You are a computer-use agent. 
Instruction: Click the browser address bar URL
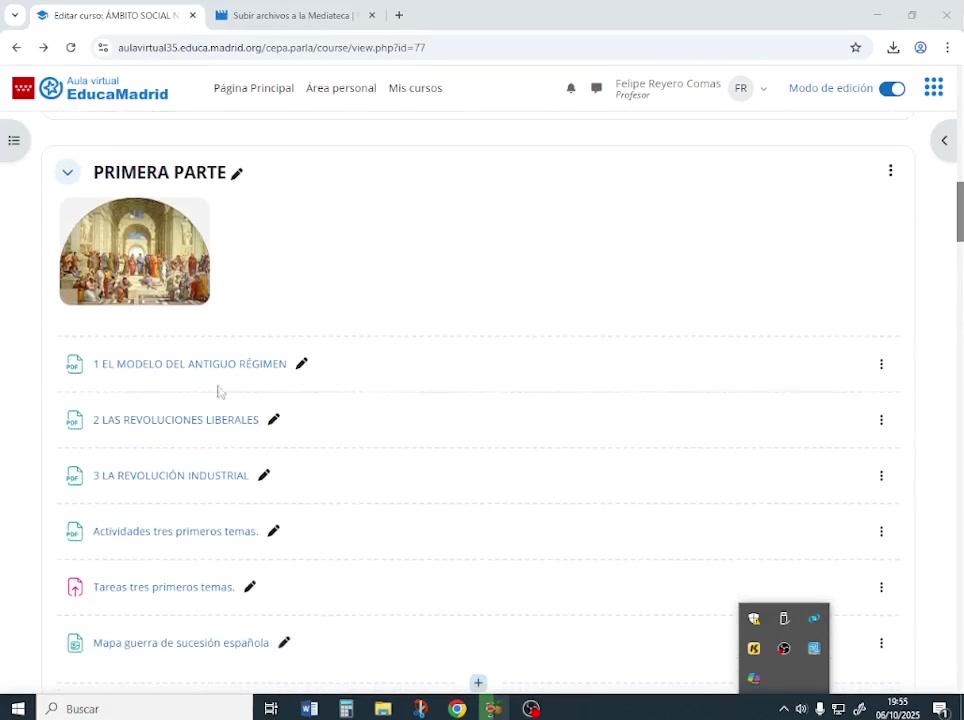pos(271,48)
